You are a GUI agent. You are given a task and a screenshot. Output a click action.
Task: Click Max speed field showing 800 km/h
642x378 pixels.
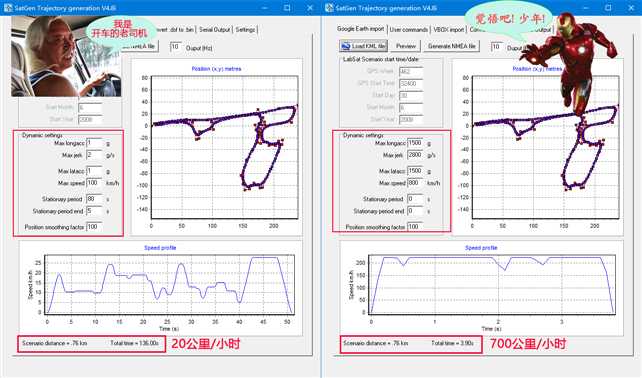415,183
